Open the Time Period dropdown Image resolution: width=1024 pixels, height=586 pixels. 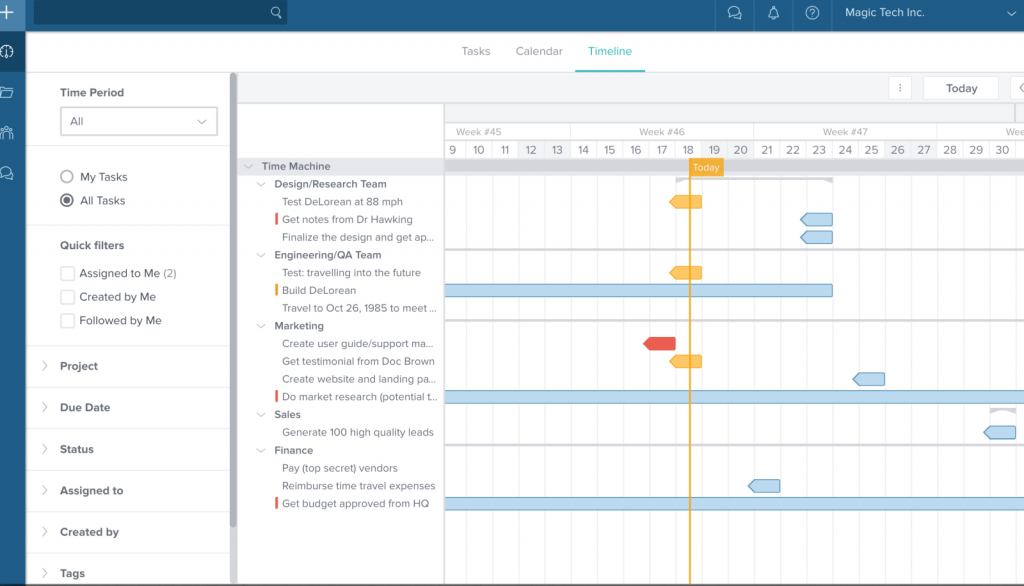[138, 121]
